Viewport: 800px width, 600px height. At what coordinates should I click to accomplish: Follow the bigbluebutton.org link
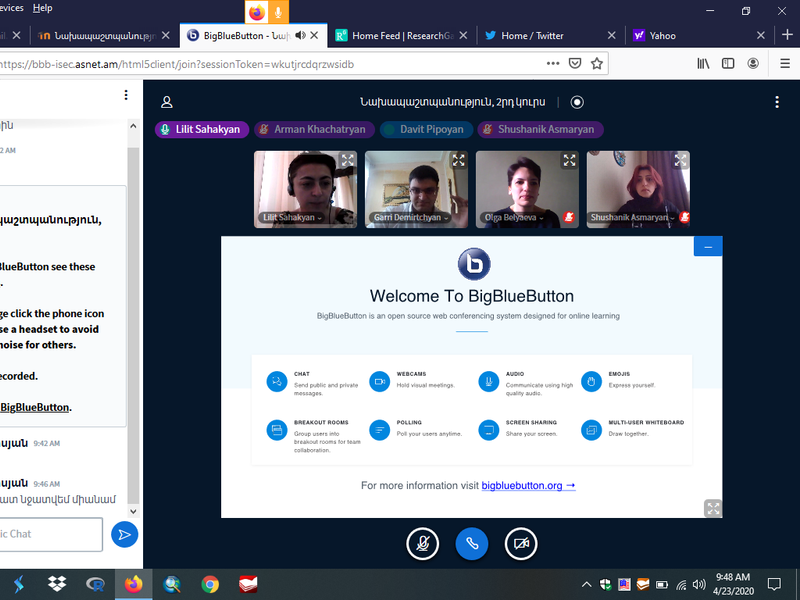click(x=528, y=485)
